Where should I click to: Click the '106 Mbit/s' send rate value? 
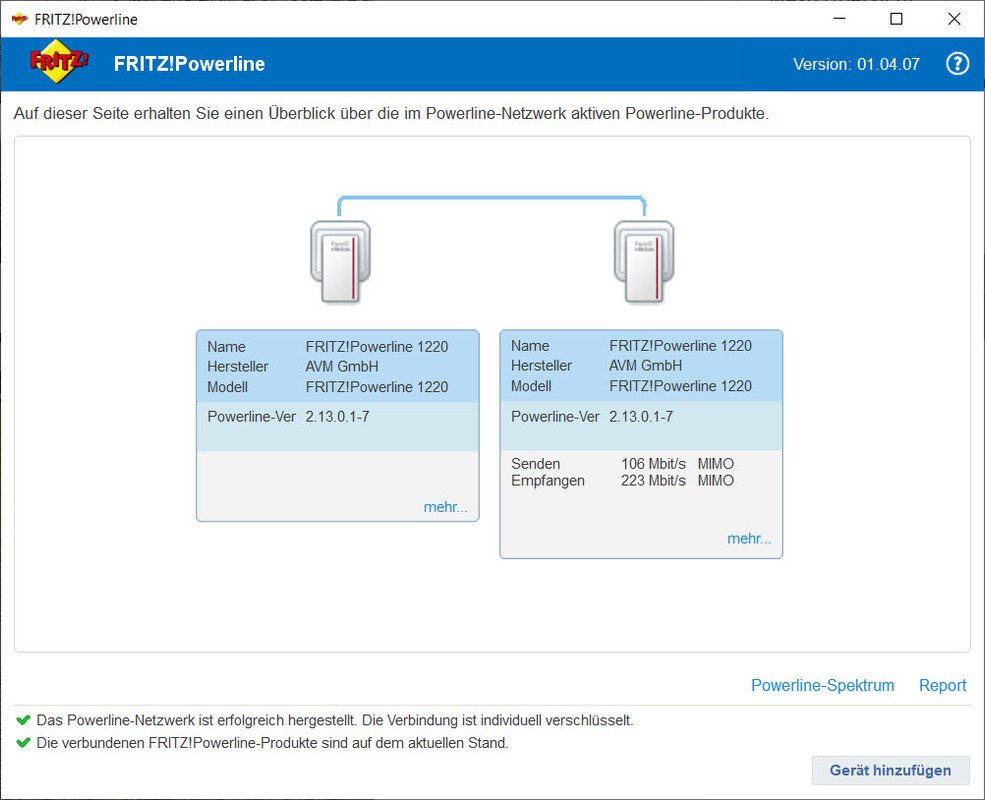pos(653,463)
